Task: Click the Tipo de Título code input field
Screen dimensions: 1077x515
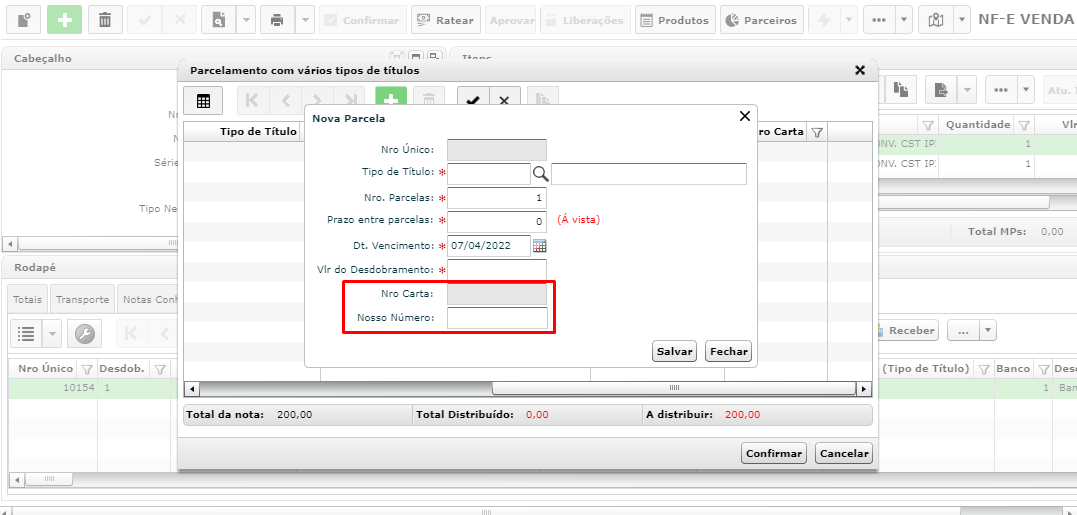Action: pos(489,174)
